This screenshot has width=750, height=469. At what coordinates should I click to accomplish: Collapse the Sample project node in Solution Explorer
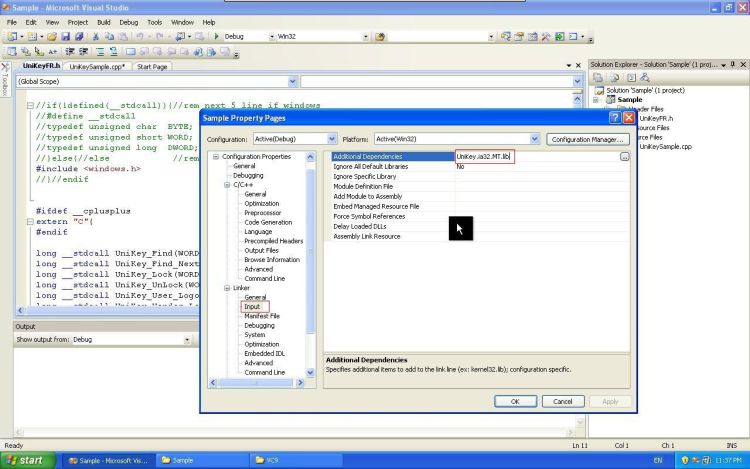(x=596, y=100)
